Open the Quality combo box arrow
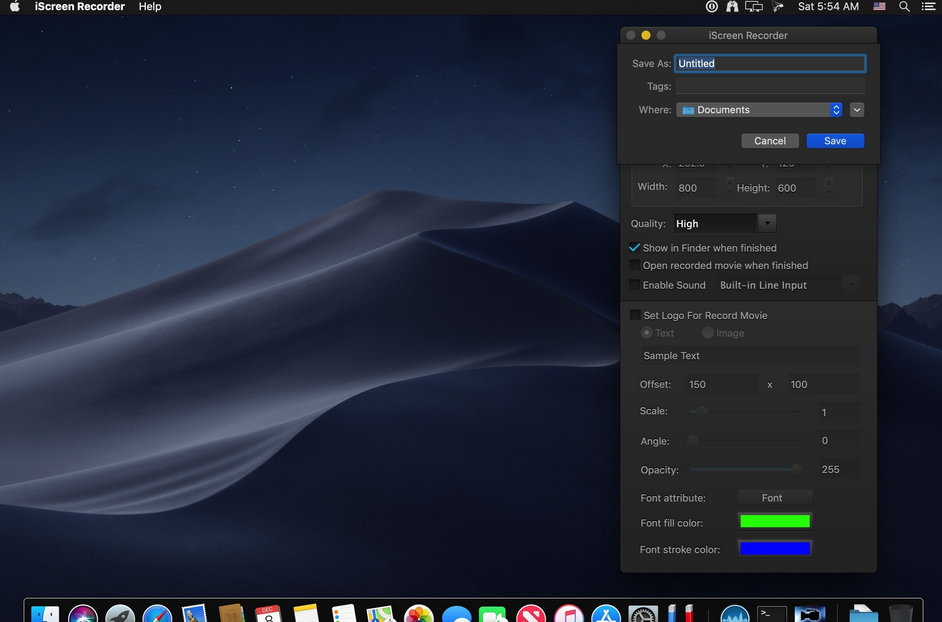942x622 pixels. [767, 223]
